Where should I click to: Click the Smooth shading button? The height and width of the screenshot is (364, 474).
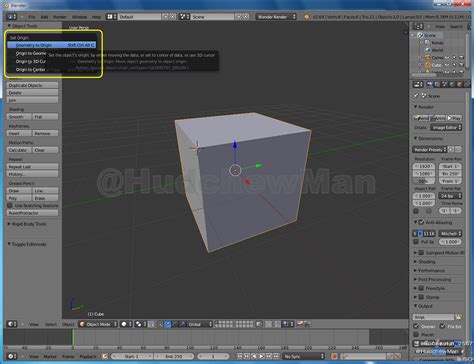pos(19,117)
